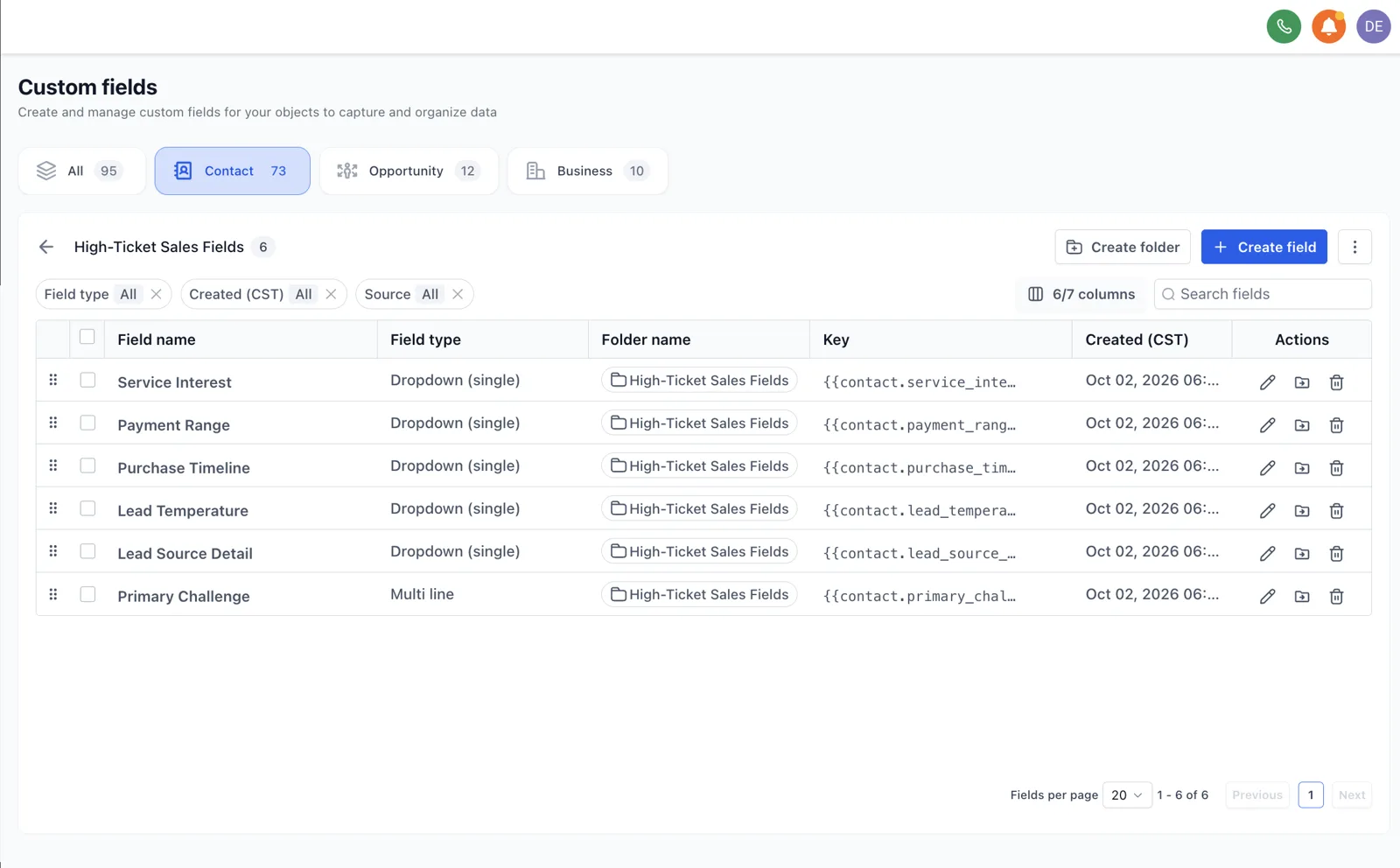Toggle the select-all header checkbox
This screenshot has width=1400, height=868.
(x=87, y=337)
